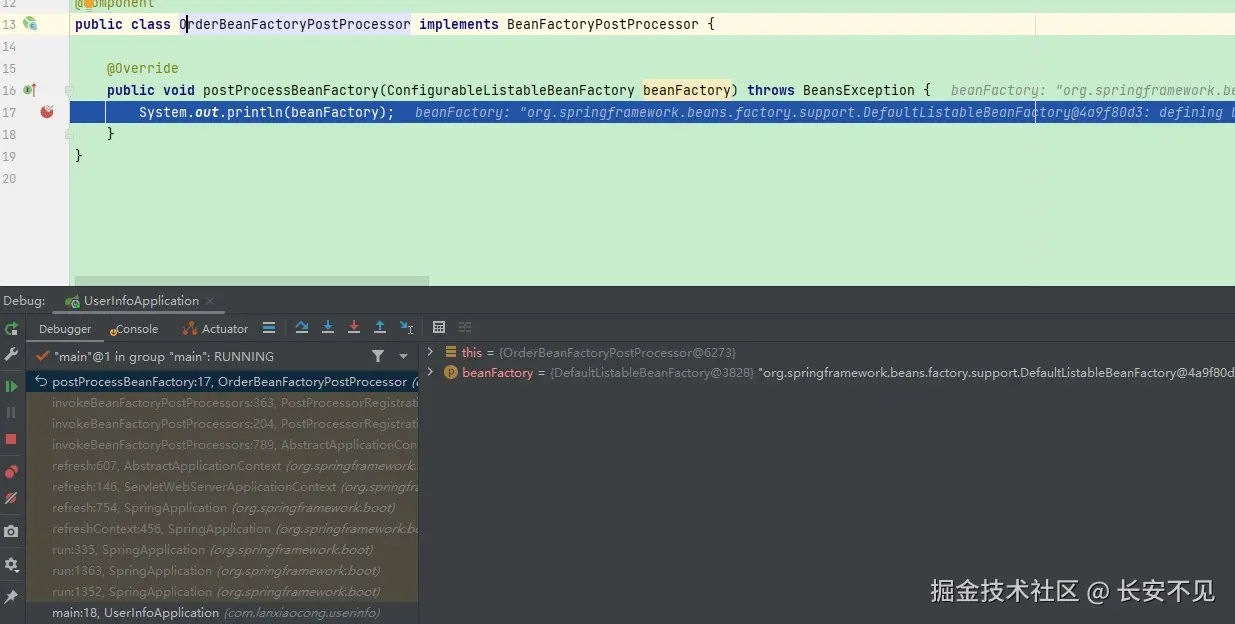Viewport: 1235px width, 624px height.
Task: Switch to the Console tab
Action: [135, 329]
